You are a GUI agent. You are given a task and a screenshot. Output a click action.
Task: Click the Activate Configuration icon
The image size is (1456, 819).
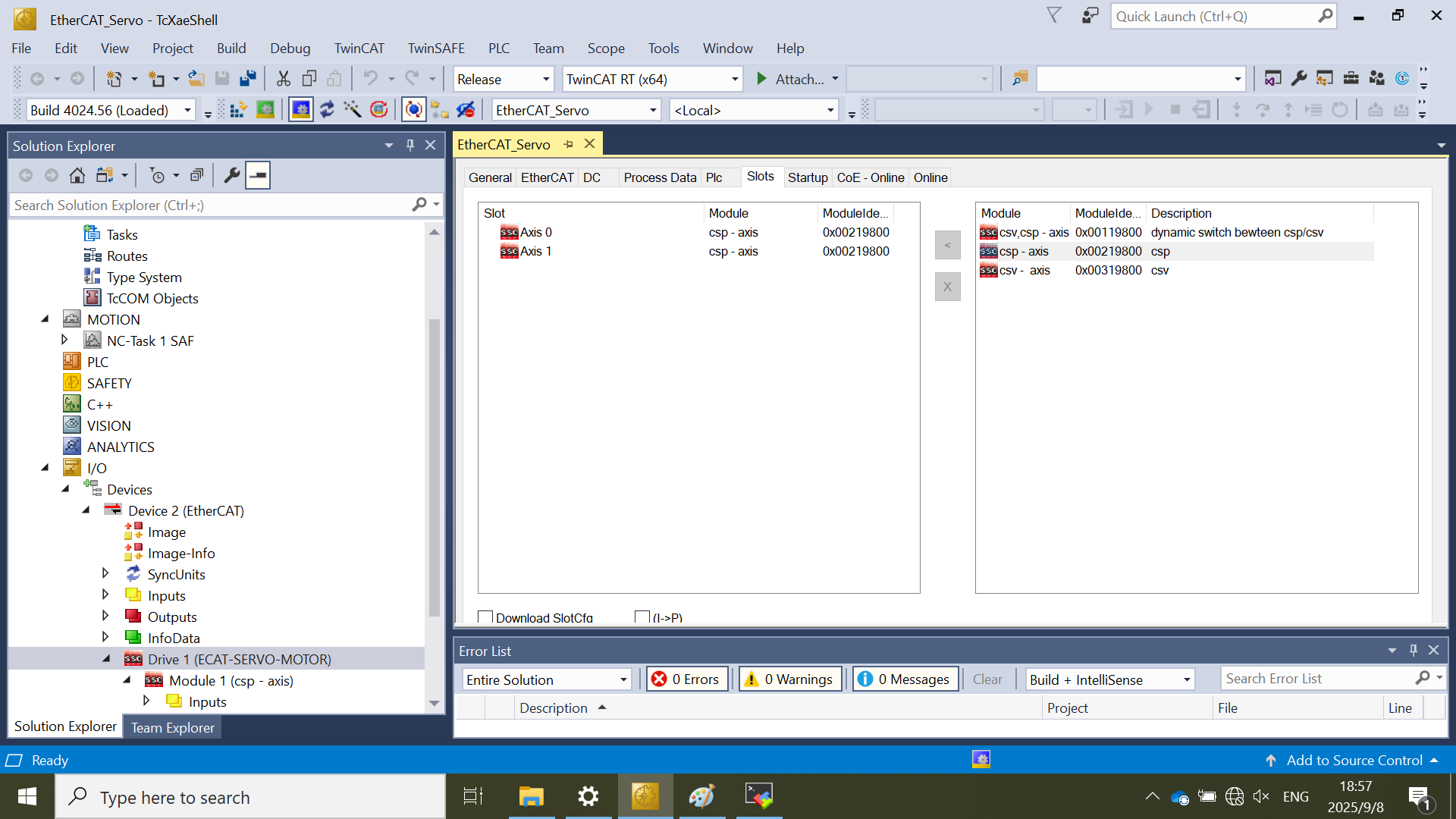point(238,110)
